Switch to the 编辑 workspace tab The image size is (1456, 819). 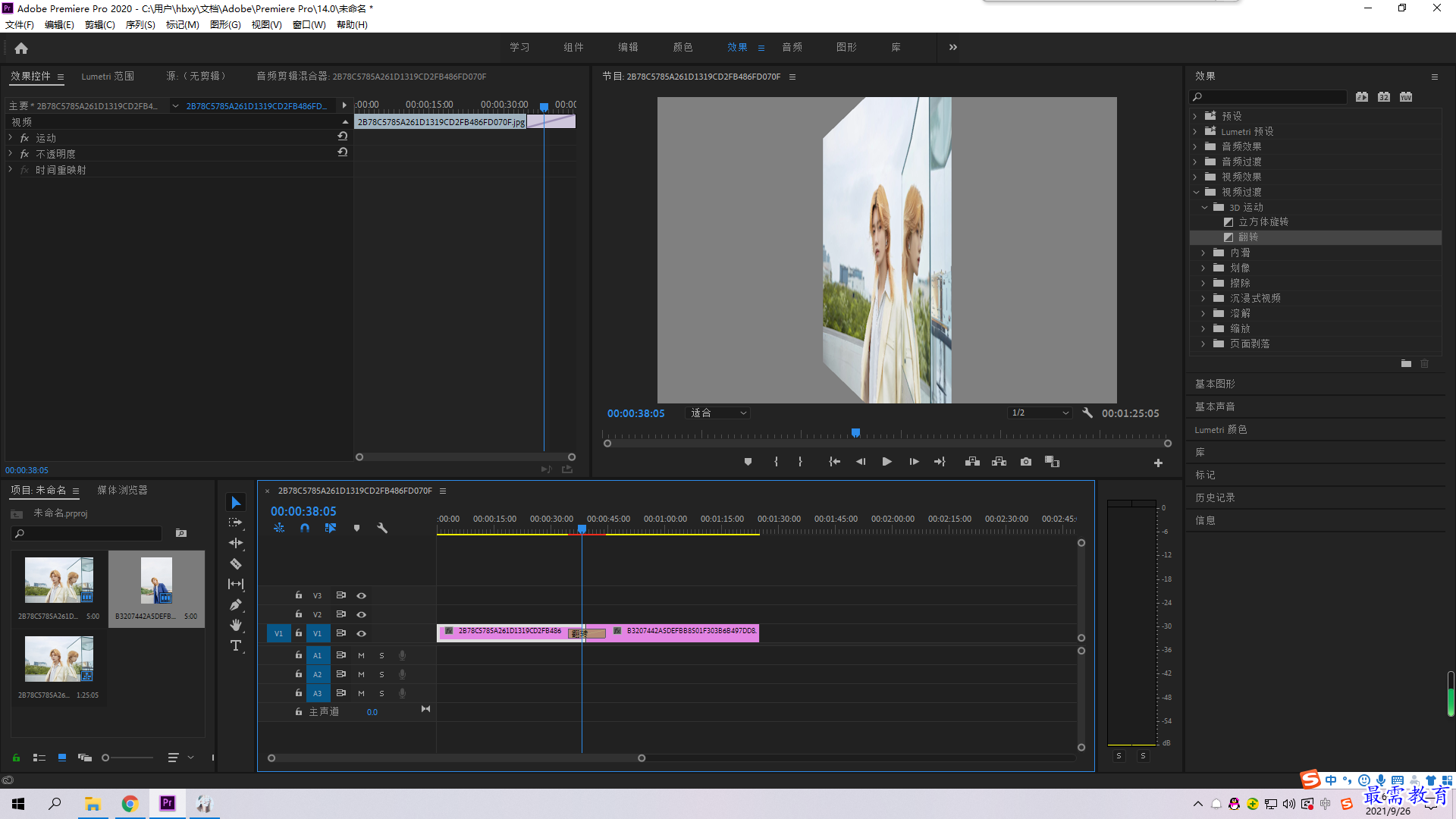[x=628, y=47]
